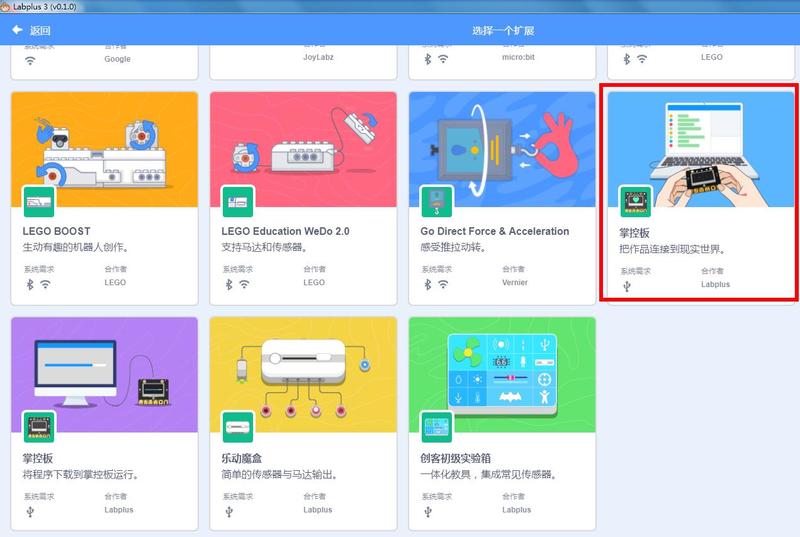Click the 创客初级实验箱 USB requirement icon
Viewport: 800px width, 537px height.
(428, 512)
